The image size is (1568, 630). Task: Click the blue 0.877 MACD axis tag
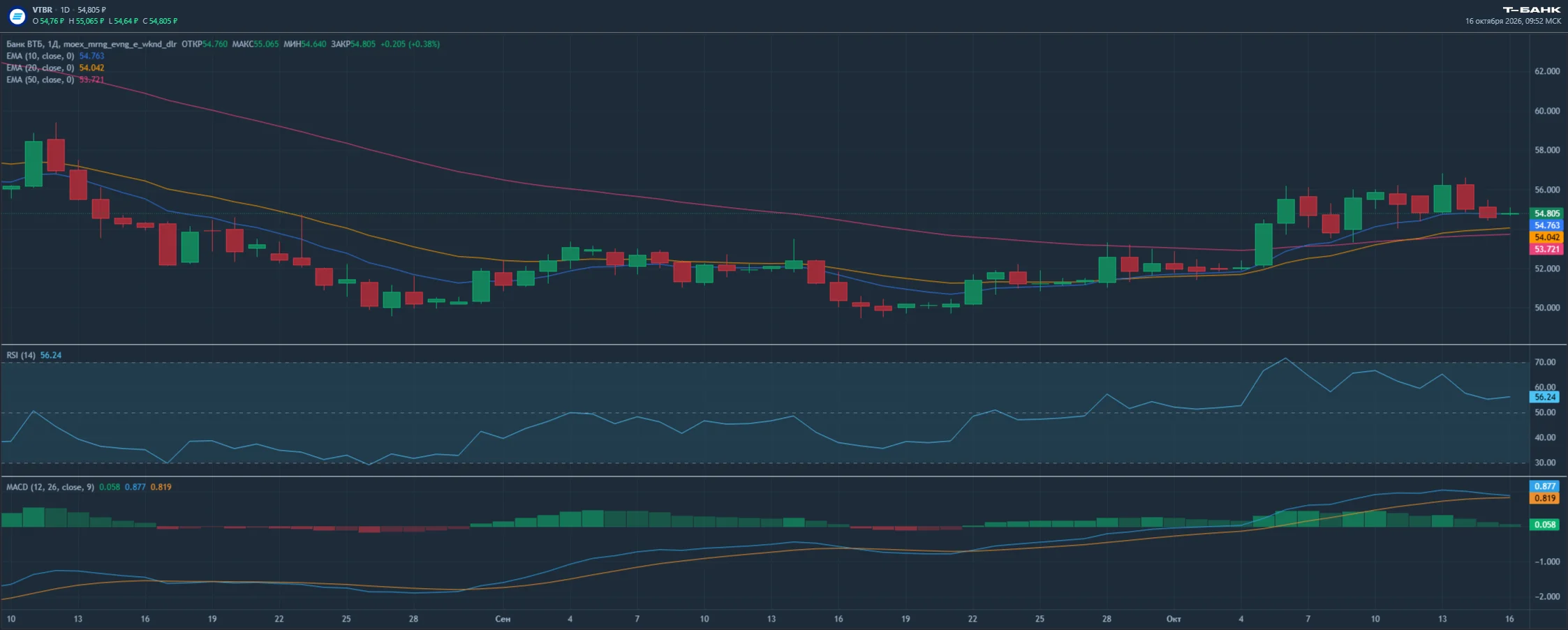pos(1545,486)
